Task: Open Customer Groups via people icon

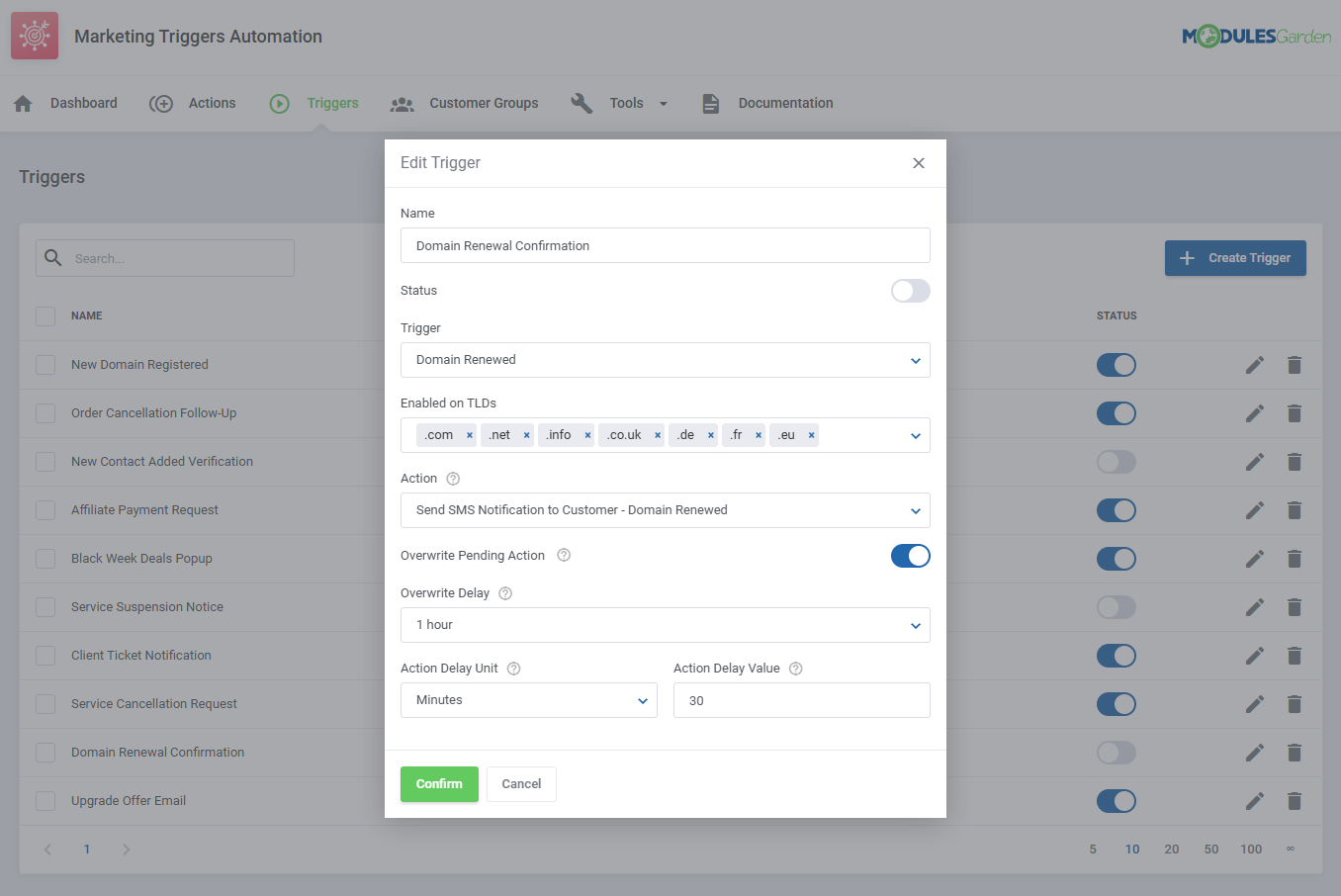Action: pyautogui.click(x=402, y=102)
